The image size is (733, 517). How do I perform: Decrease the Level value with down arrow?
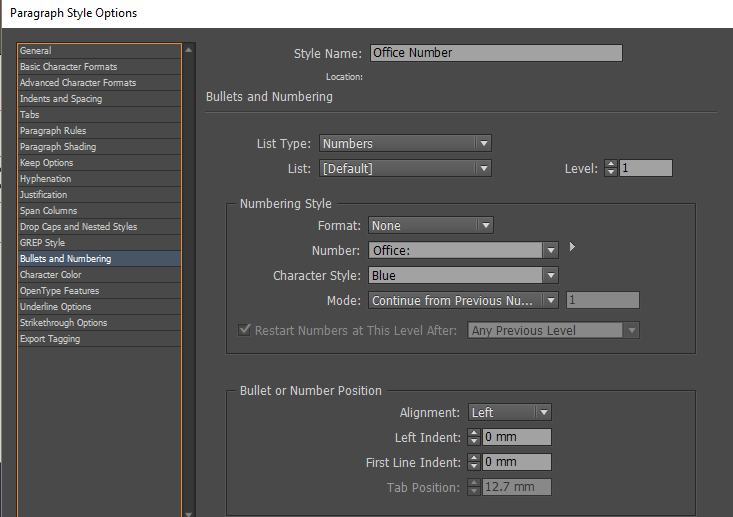pyautogui.click(x=611, y=172)
